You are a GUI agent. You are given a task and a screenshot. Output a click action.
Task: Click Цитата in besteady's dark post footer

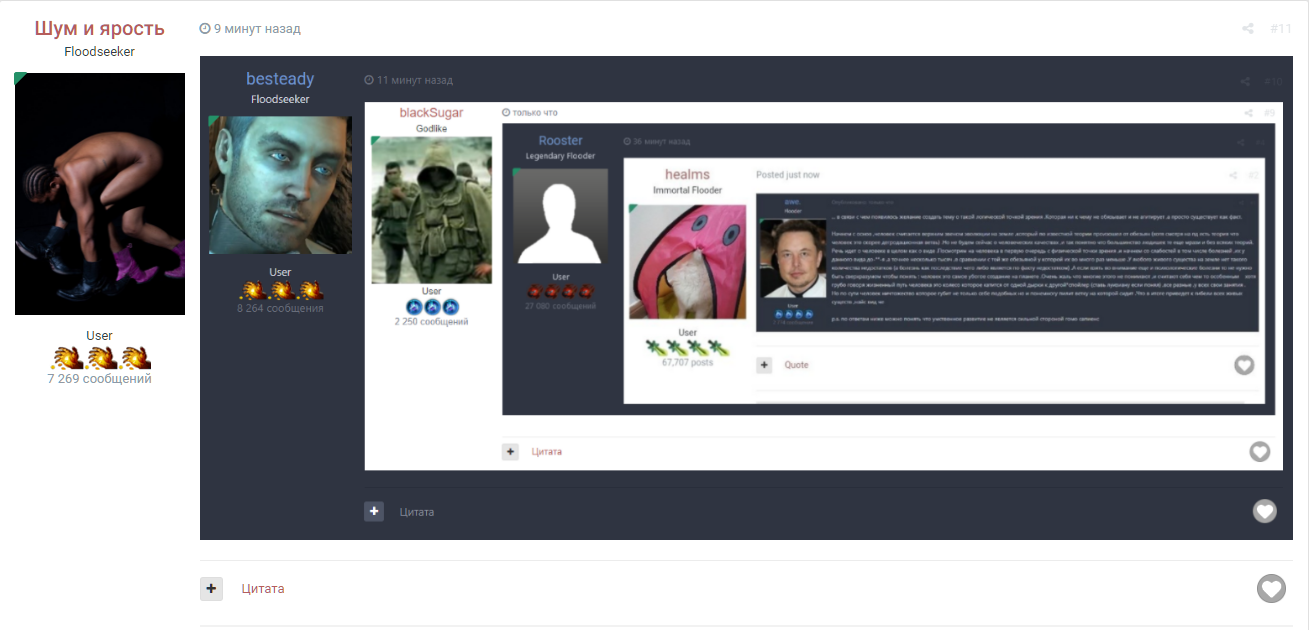pyautogui.click(x=417, y=512)
